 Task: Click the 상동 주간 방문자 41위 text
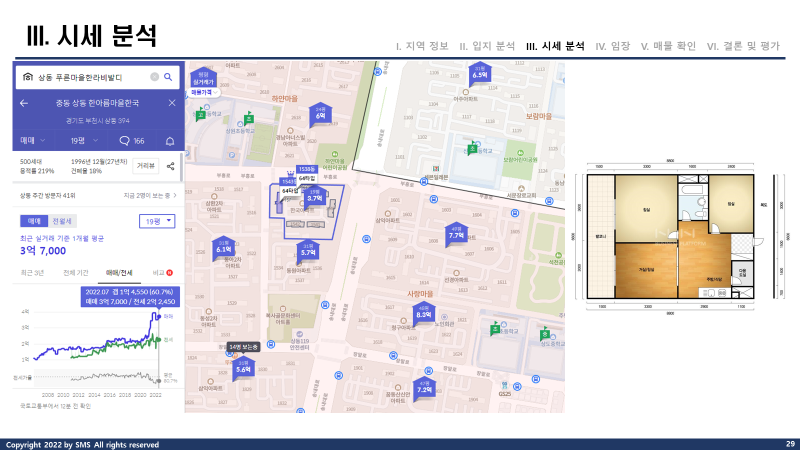click(x=47, y=195)
